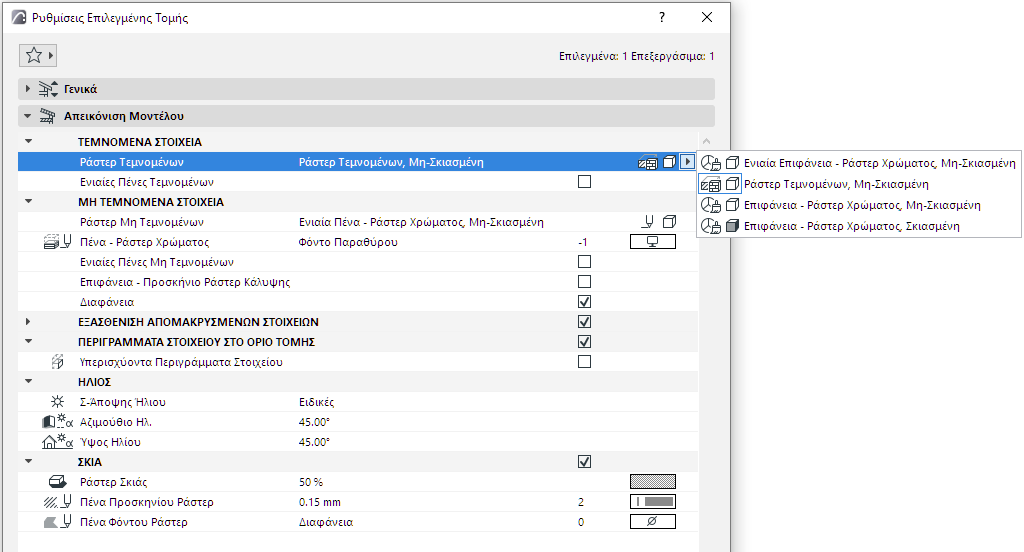The width and height of the screenshot is (1024, 552).
Task: Select Ράστερ Τεμνομένων, Μη-Σκιασμένη from popup
Action: pos(859,184)
